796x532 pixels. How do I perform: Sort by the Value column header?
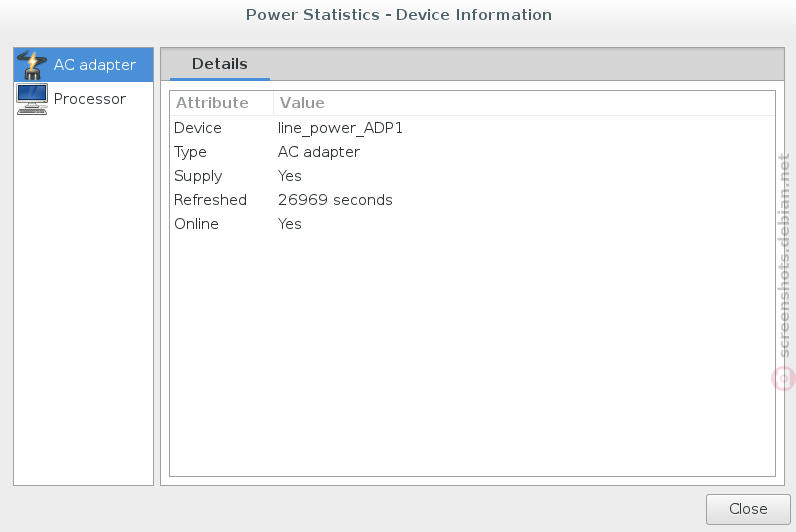(x=524, y=103)
